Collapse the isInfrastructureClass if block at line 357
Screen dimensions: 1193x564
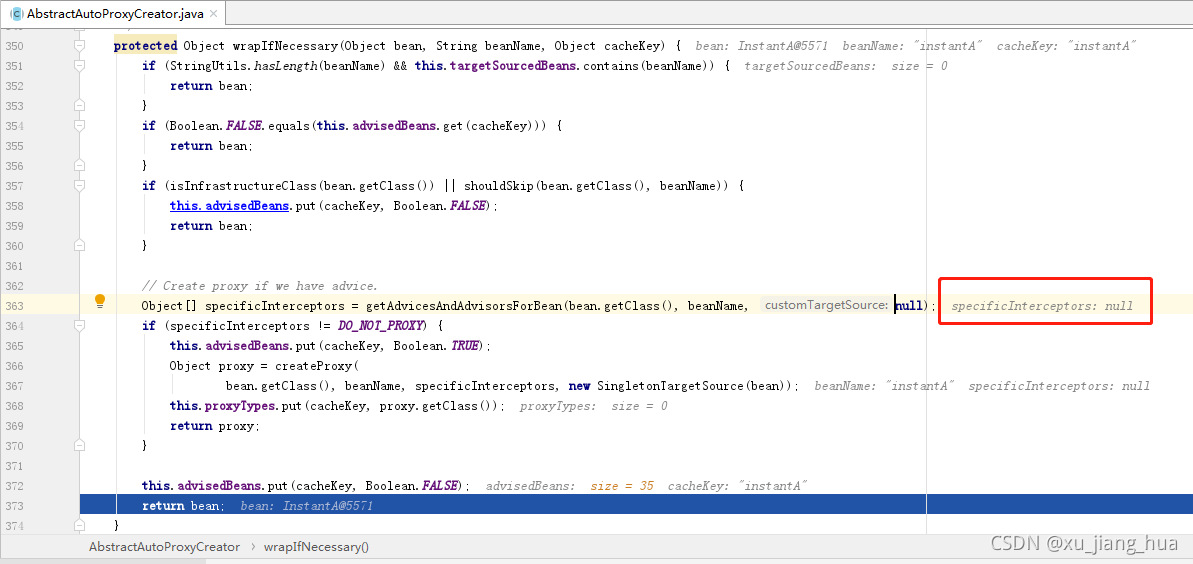80,186
